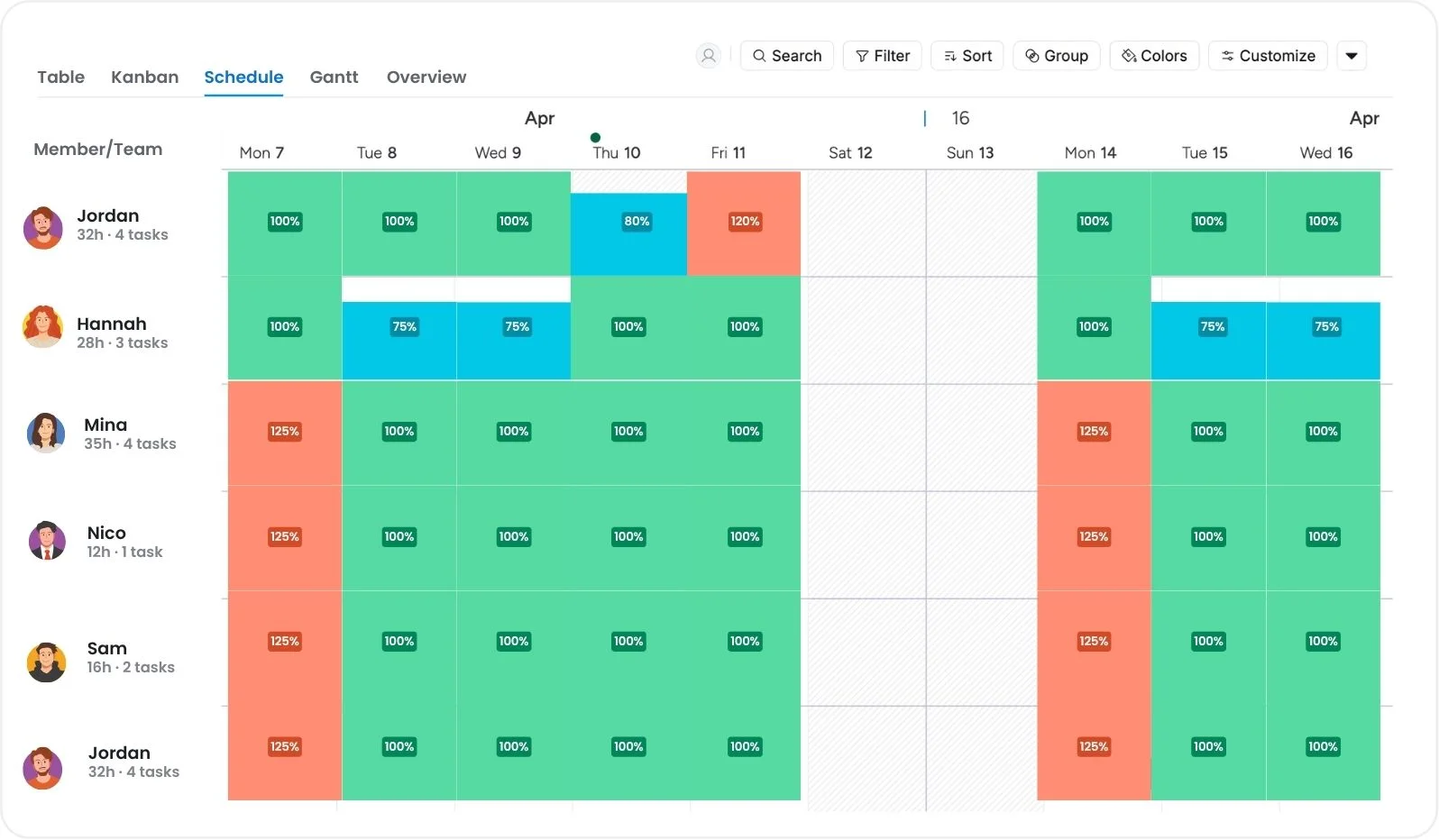Select the Mon 14 date header
Screen dimensions: 1439x840
coord(1090,153)
